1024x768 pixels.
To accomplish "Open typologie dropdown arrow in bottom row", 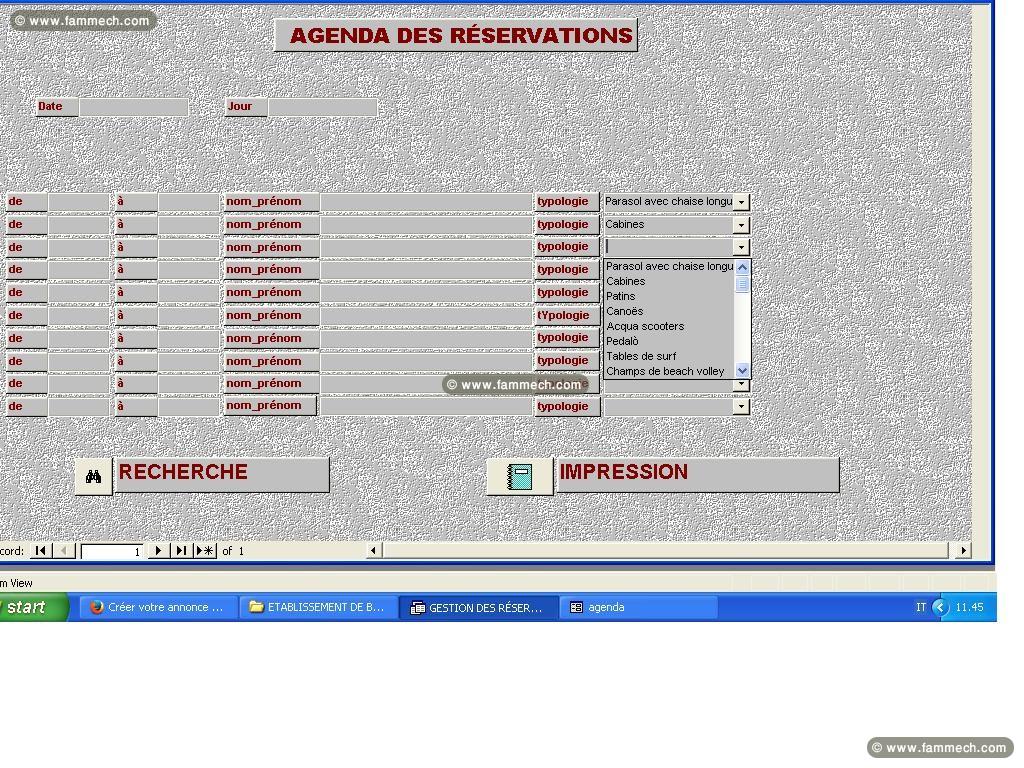I will click(x=741, y=407).
